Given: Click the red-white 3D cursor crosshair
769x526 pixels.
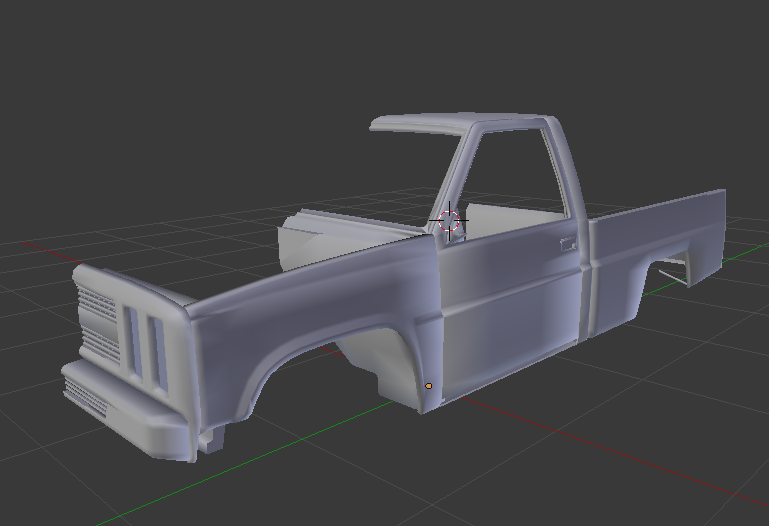Looking at the screenshot, I should 449,221.
